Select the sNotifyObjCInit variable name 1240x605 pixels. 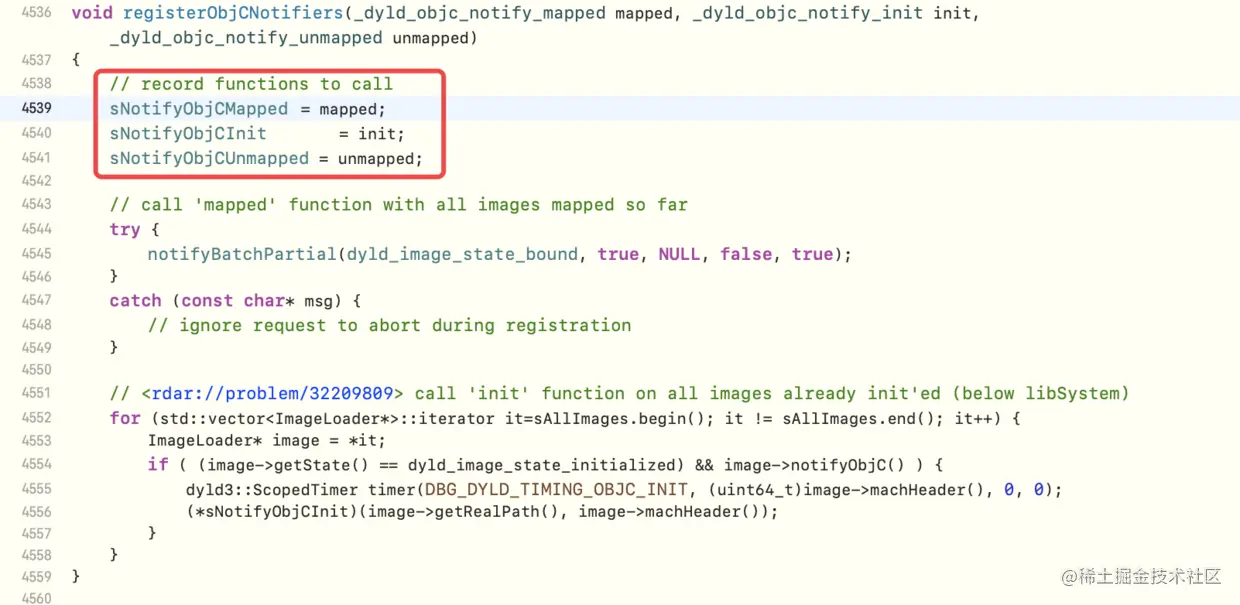pyautogui.click(x=186, y=132)
